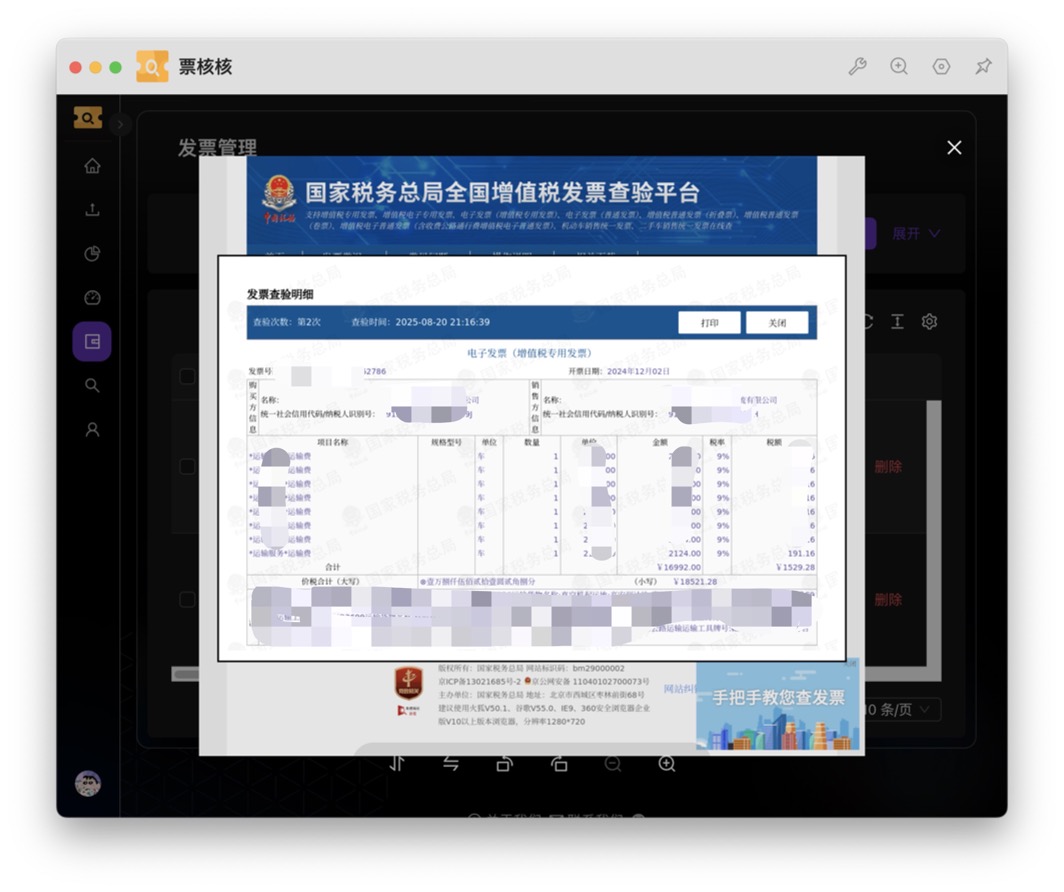Open the search page from the sidebar

tap(92, 386)
